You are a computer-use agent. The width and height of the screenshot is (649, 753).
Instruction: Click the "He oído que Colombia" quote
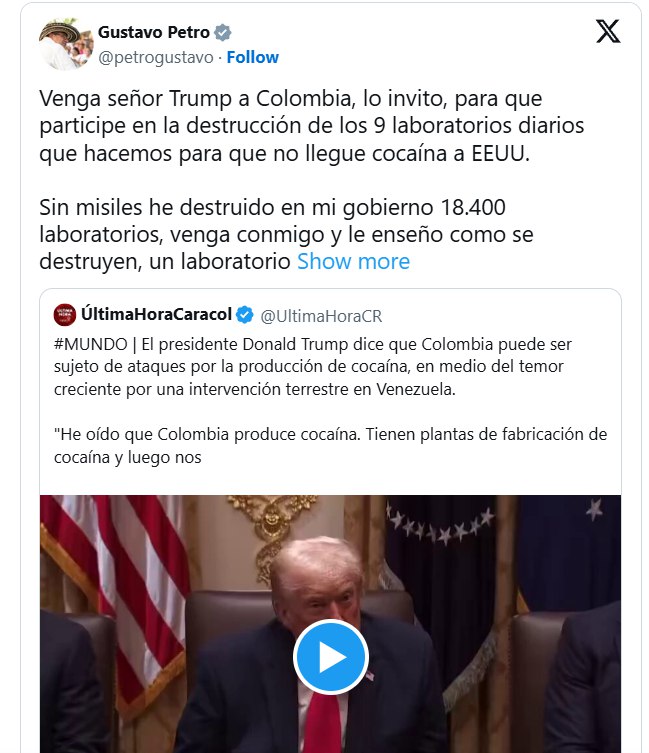pyautogui.click(x=331, y=446)
